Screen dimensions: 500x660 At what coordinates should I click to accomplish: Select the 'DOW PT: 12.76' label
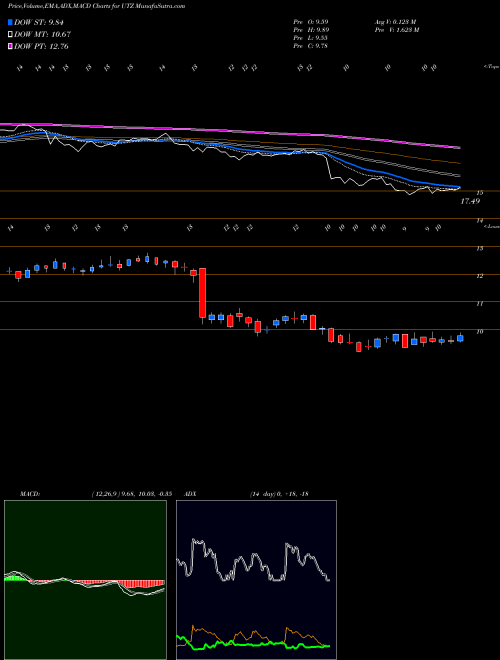coord(41,46)
